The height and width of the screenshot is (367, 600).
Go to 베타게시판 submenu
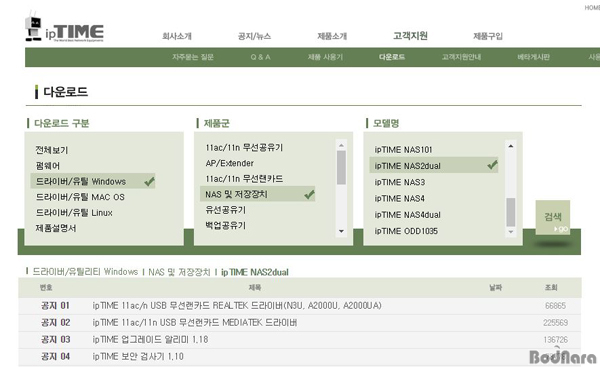point(533,57)
